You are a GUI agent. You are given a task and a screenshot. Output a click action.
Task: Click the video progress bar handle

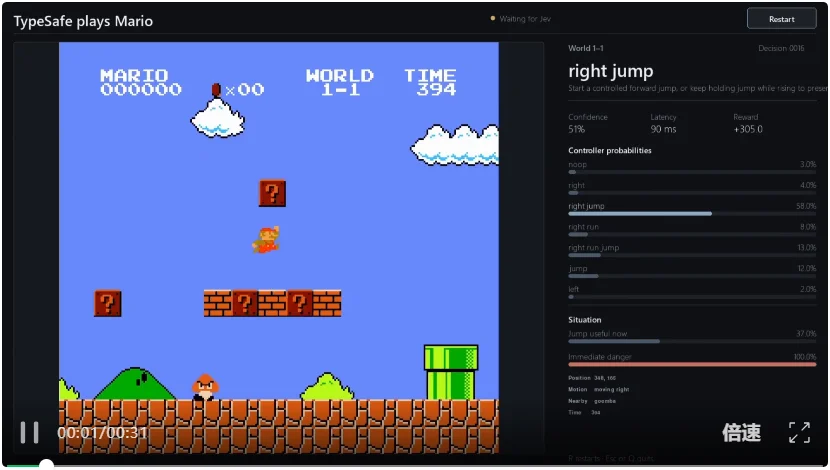47,465
